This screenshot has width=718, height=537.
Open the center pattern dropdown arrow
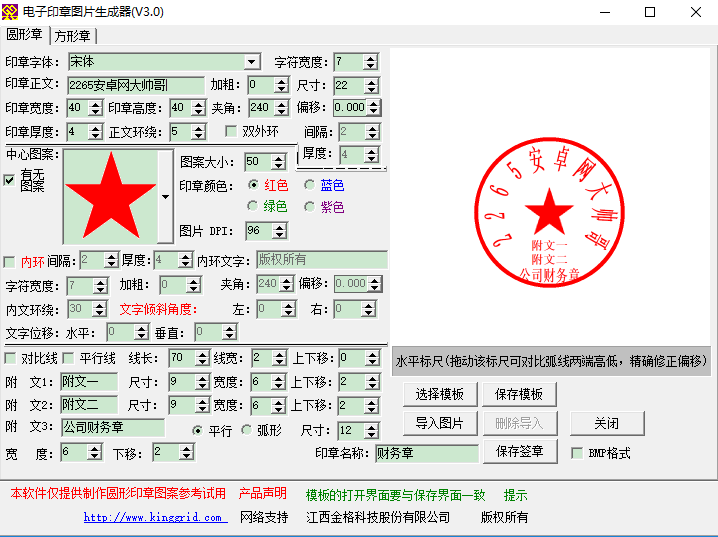coord(165,195)
